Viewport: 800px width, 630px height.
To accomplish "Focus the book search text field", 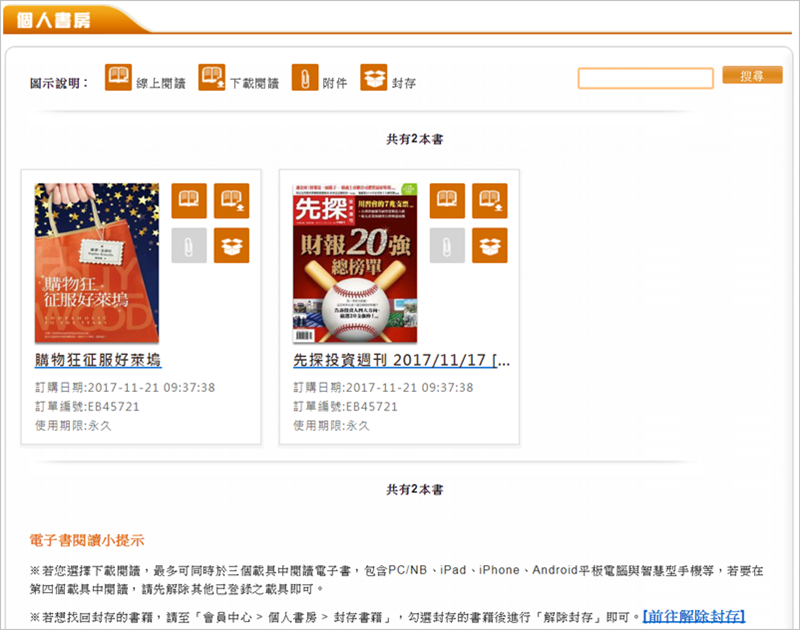I will click(645, 77).
